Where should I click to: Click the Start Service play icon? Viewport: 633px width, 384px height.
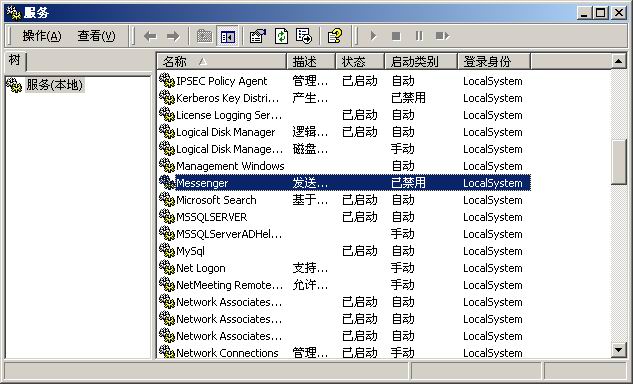373,36
